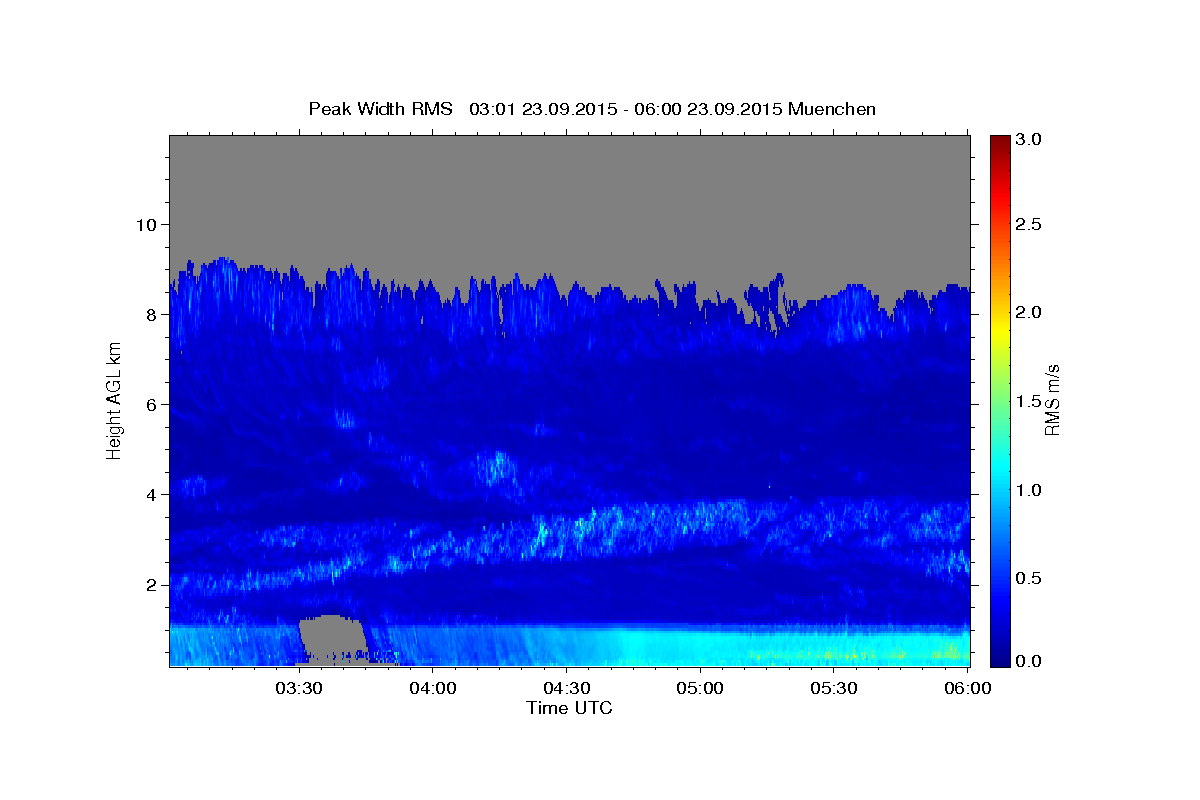Click the colorbar value 1.0

[1029, 490]
